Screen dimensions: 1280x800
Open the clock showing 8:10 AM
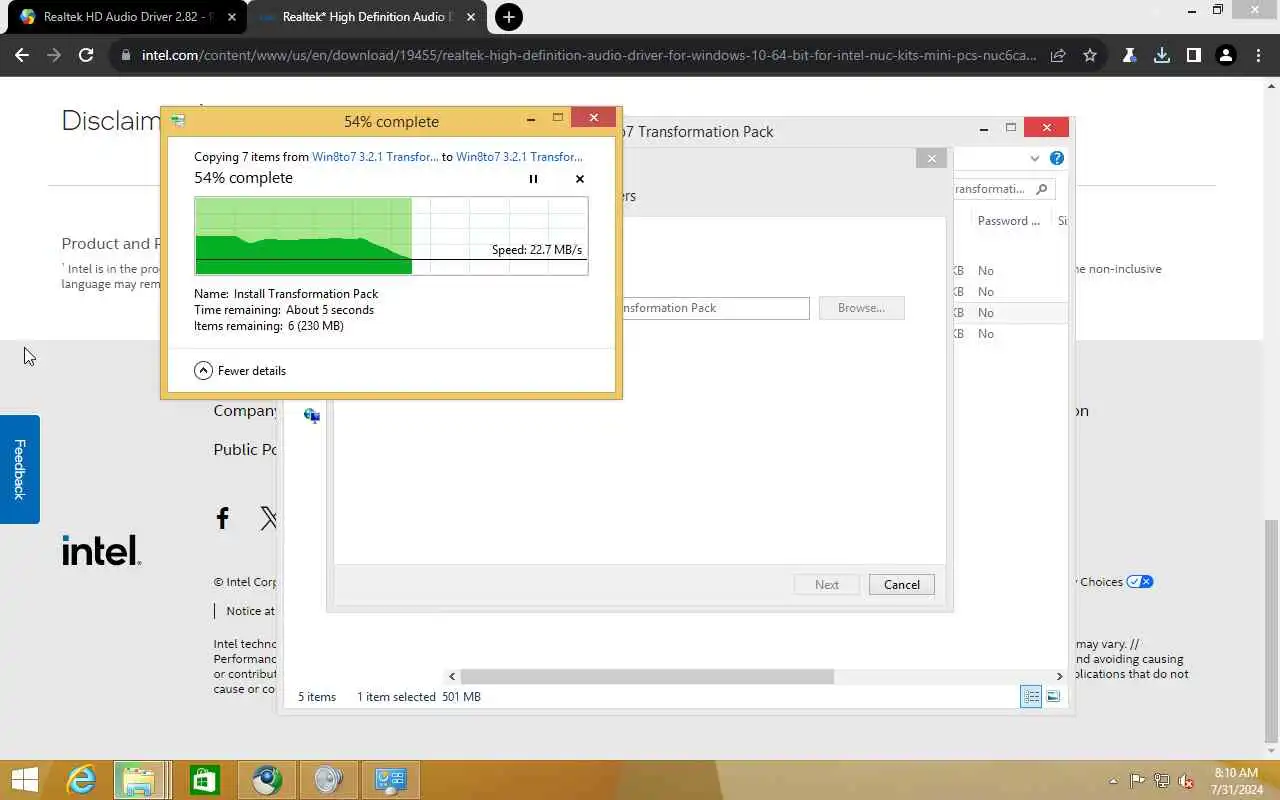tap(1236, 781)
